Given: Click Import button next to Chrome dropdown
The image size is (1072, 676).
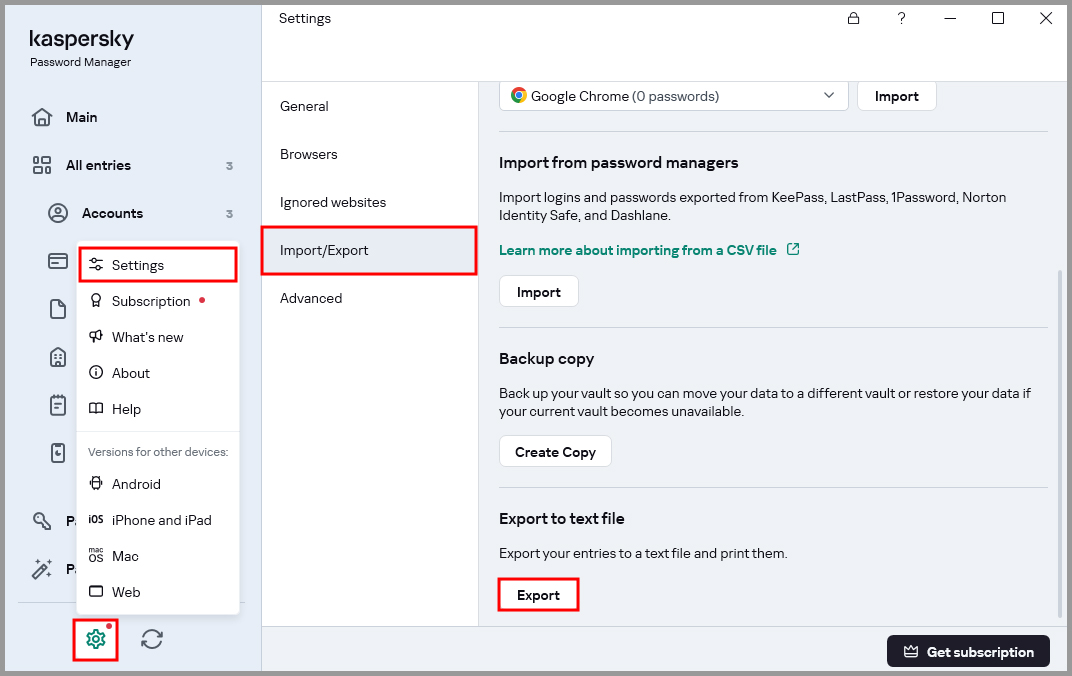Looking at the screenshot, I should point(896,96).
